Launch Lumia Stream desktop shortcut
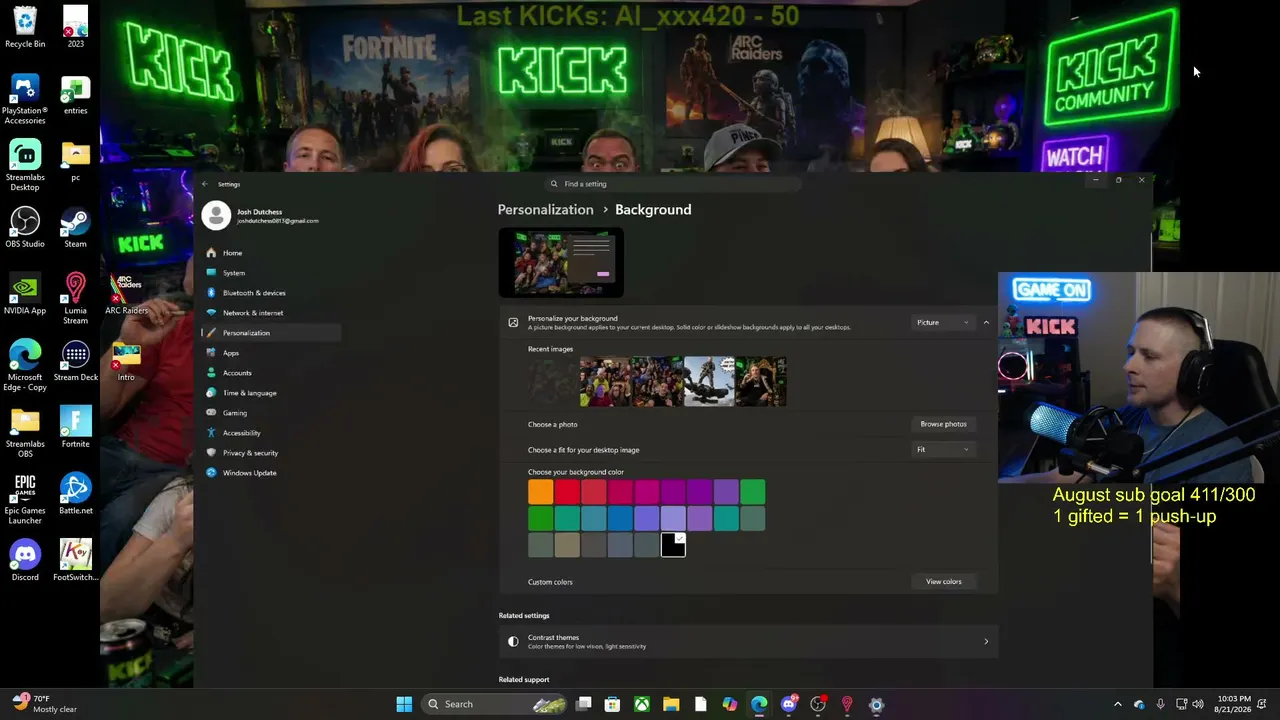 coord(76,299)
